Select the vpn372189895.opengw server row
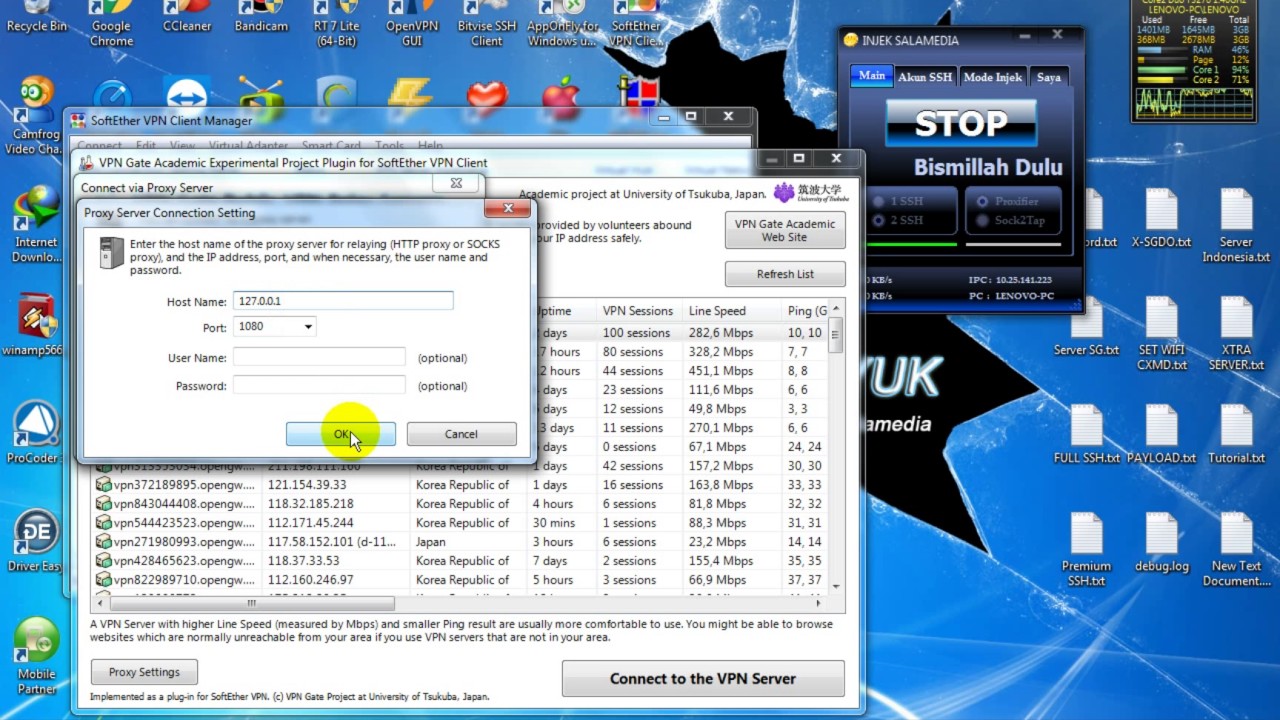Viewport: 1280px width, 720px height. pyautogui.click(x=461, y=485)
